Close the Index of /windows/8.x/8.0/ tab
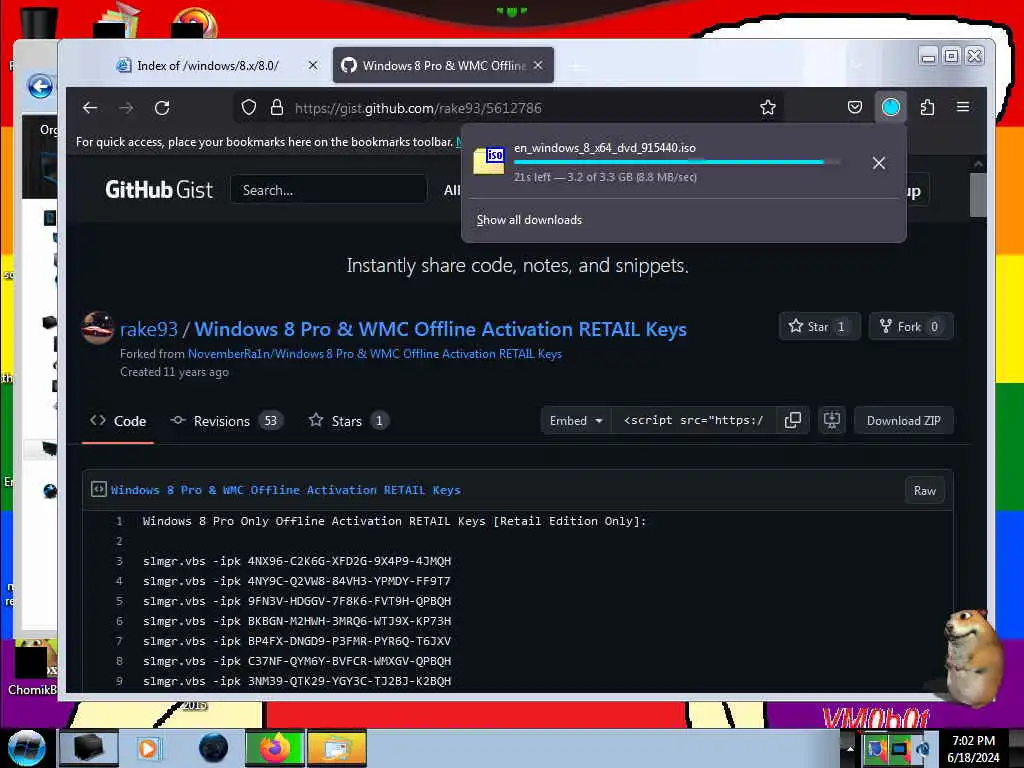The width and height of the screenshot is (1024, 768). [313, 65]
